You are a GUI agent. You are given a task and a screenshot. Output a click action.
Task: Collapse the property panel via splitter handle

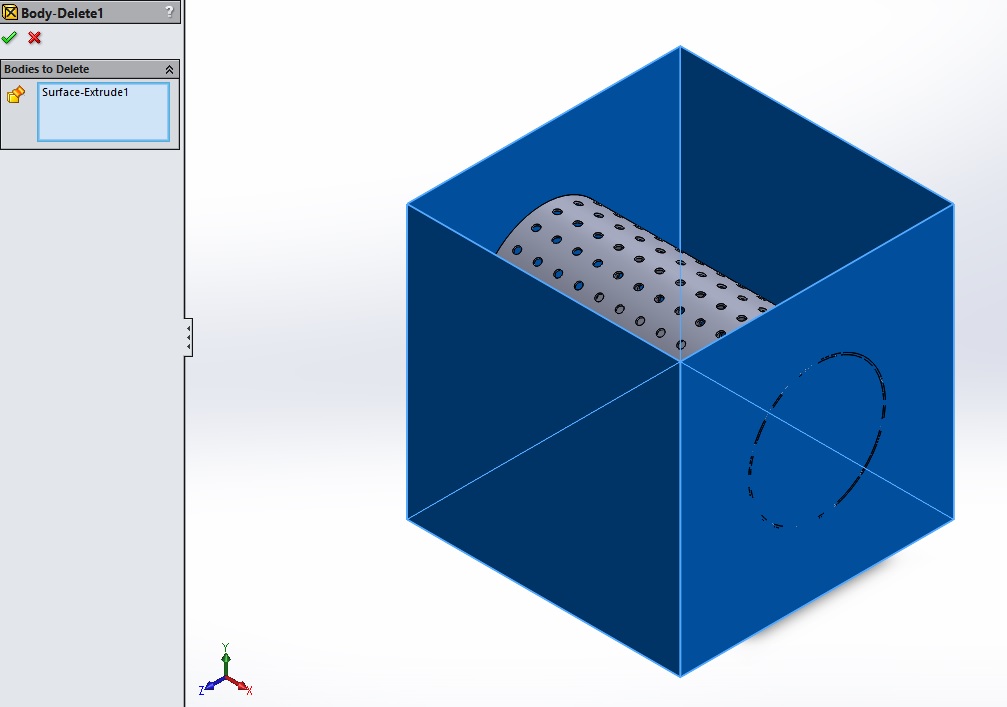188,337
